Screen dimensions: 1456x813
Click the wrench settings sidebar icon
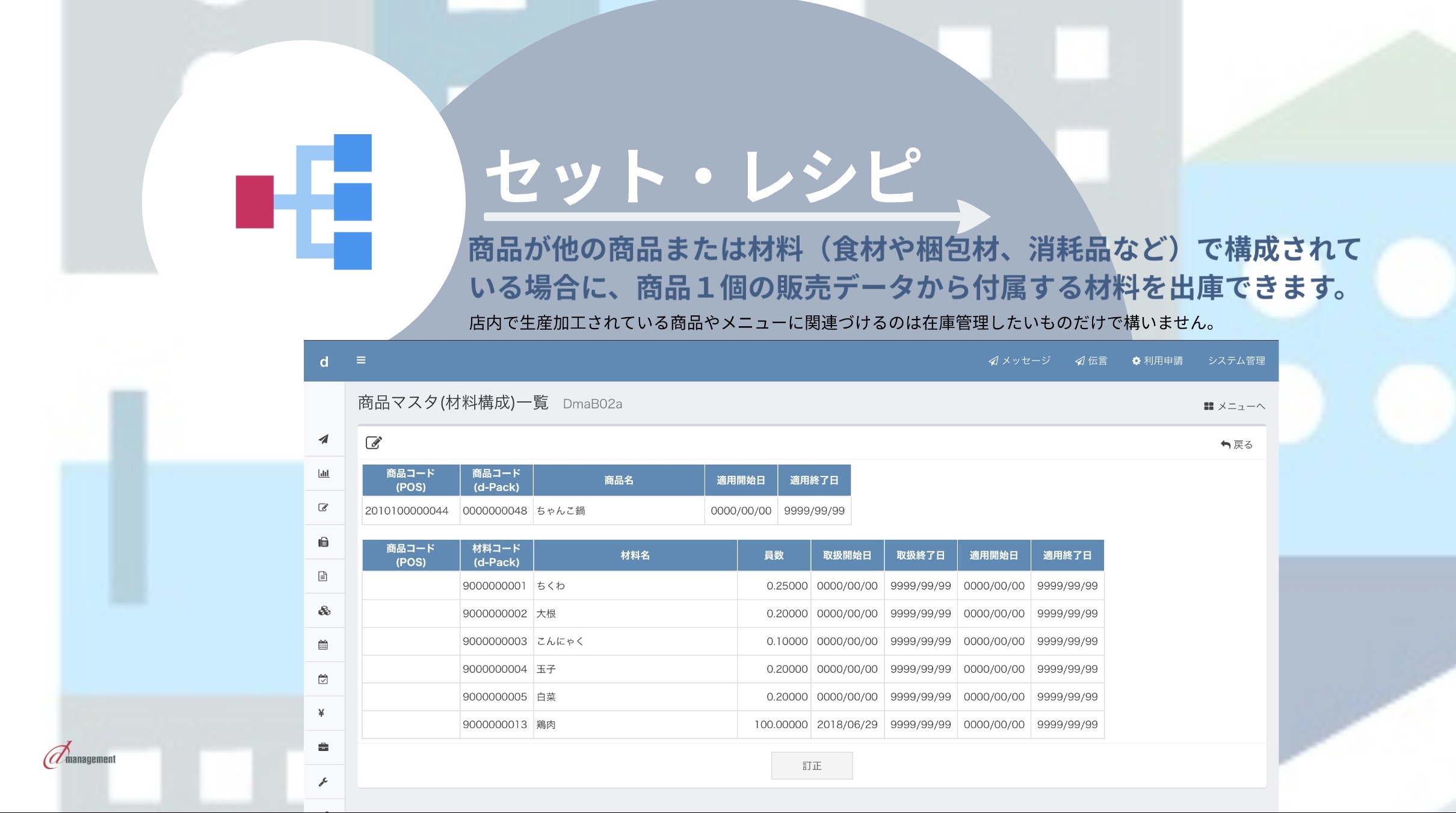324,782
